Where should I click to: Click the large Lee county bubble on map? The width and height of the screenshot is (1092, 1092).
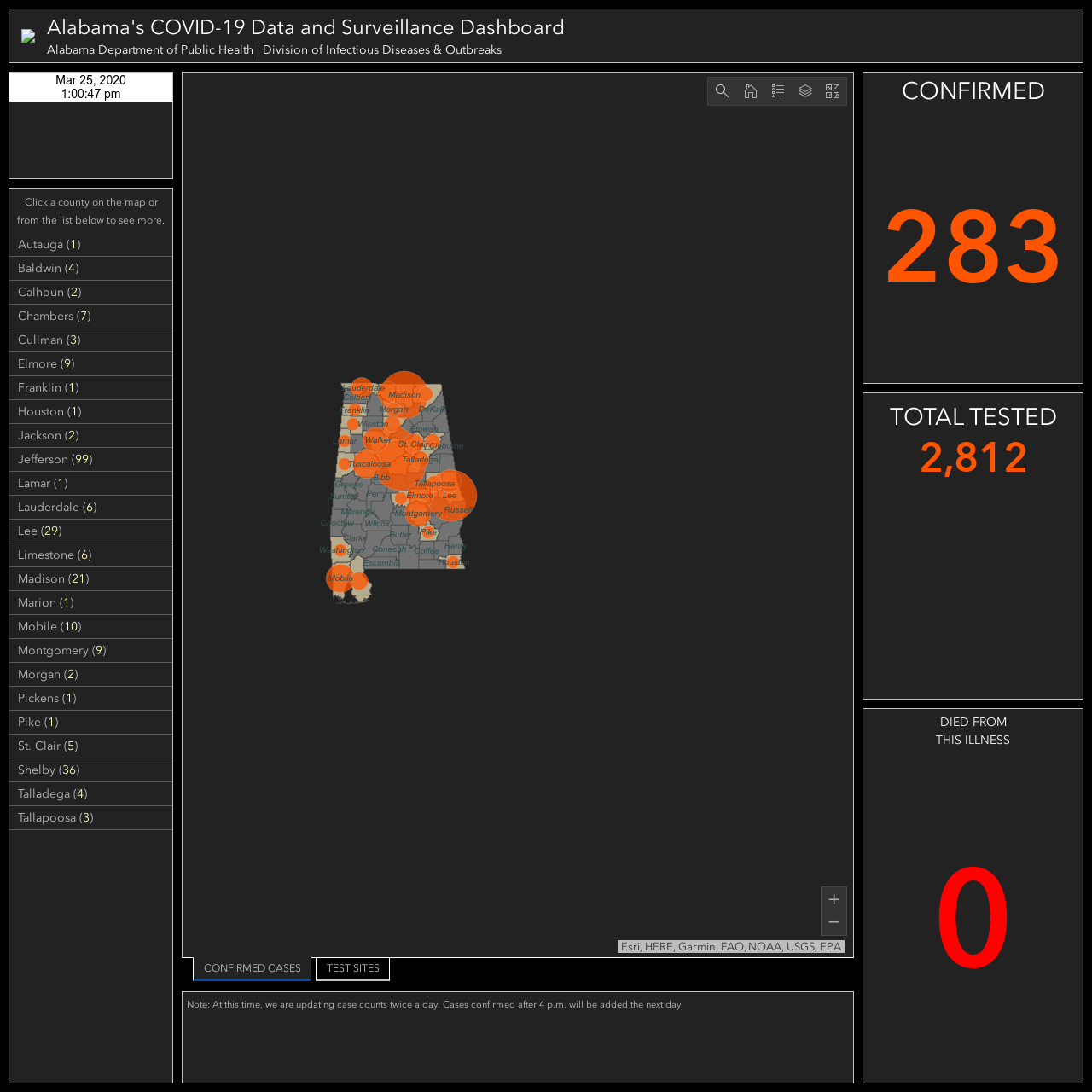(450, 496)
